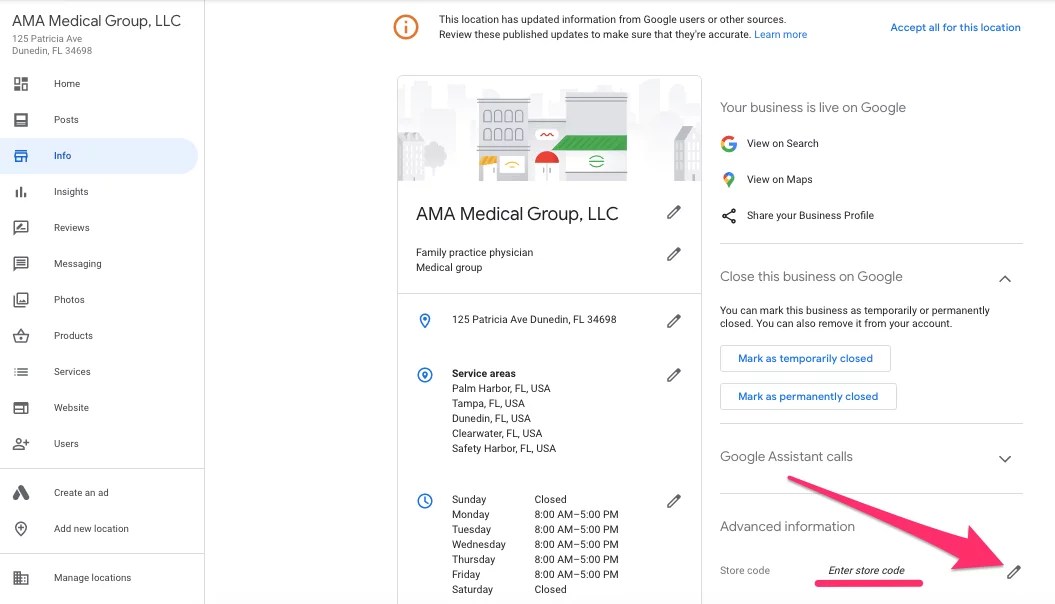Click the clock icon beside hours

pyautogui.click(x=425, y=500)
